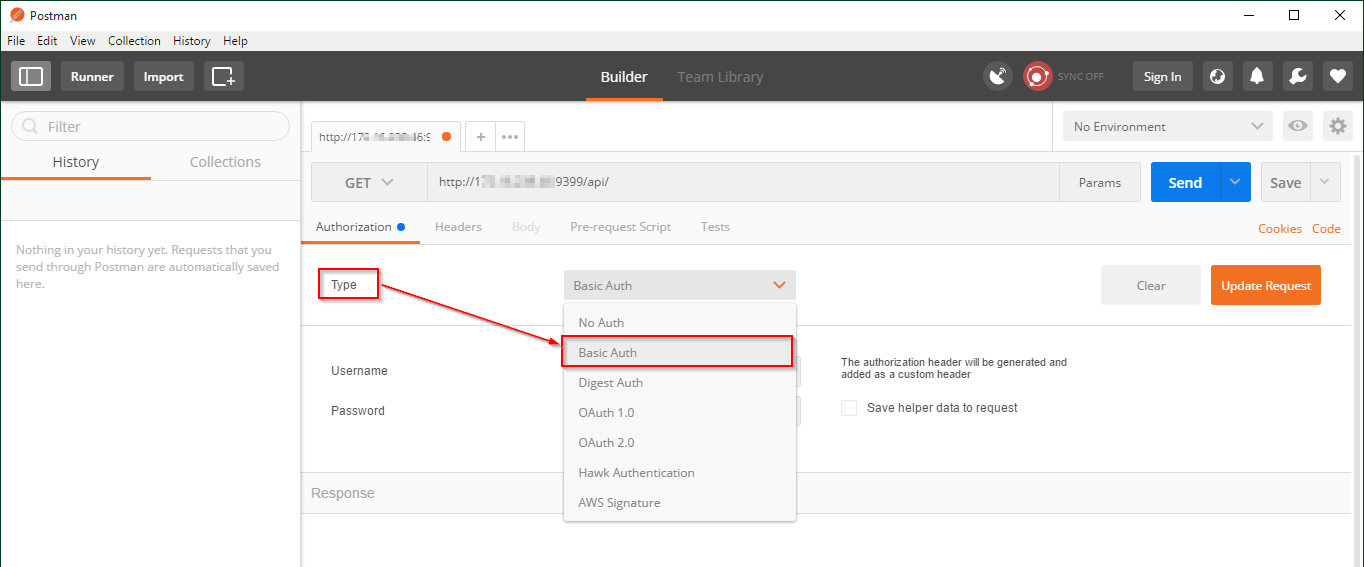The height and width of the screenshot is (567, 1364).
Task: Click the Filter search field
Action: coord(150,126)
